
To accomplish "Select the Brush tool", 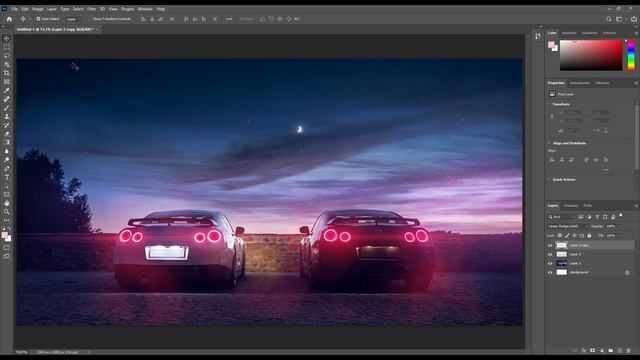I will click(7, 108).
